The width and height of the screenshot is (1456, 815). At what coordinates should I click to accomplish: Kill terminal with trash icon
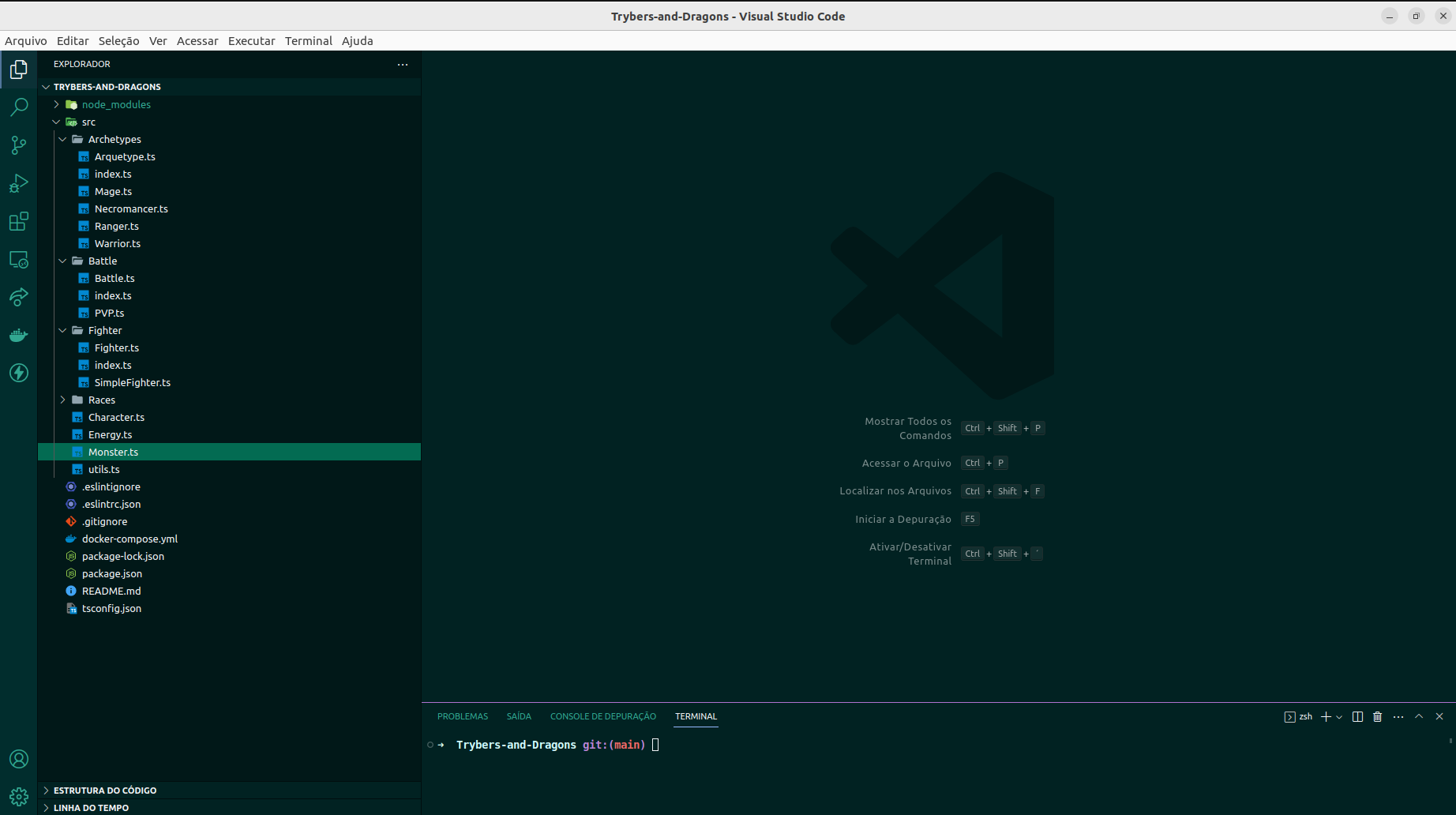(1377, 716)
